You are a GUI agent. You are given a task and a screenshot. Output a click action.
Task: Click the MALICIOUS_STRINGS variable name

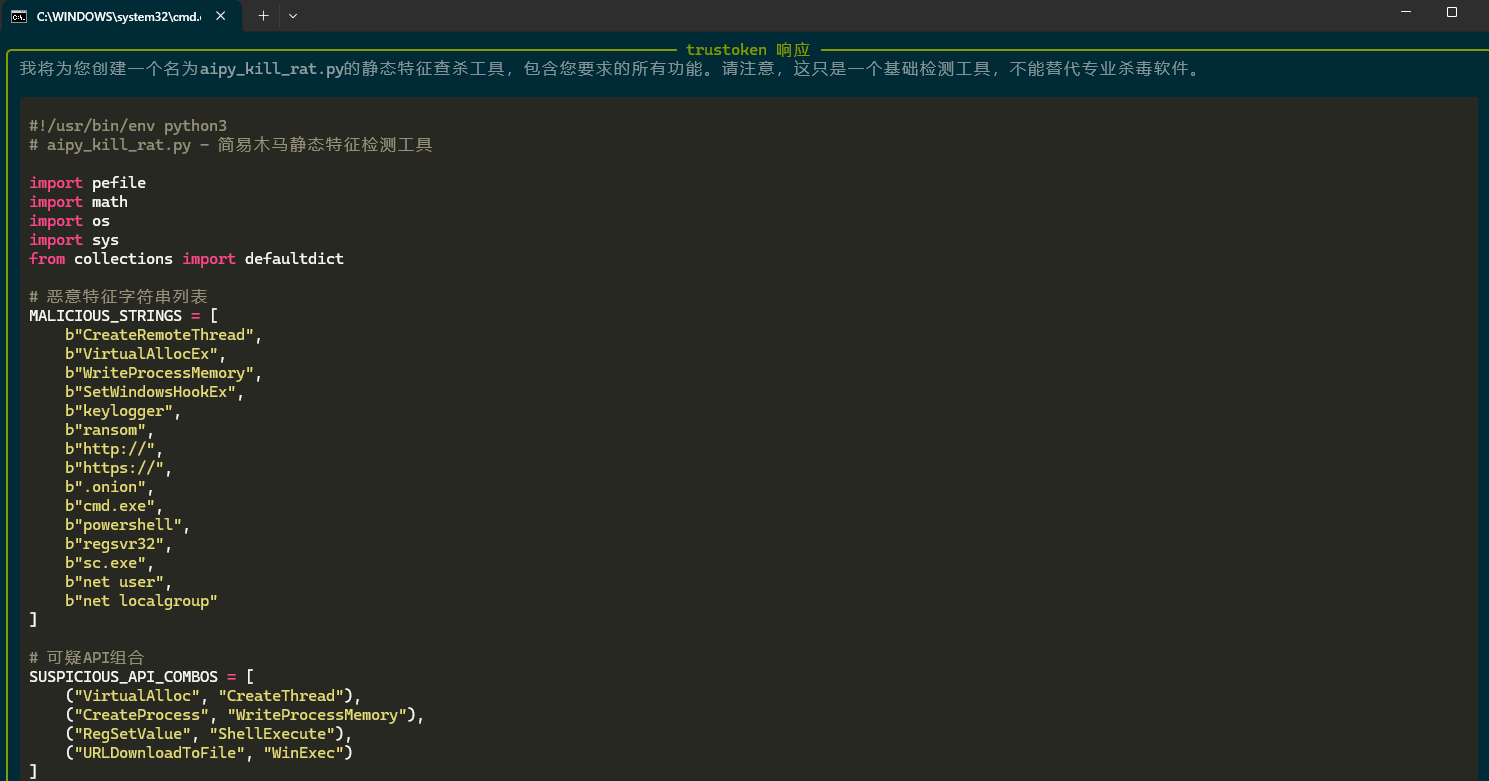pyautogui.click(x=105, y=316)
